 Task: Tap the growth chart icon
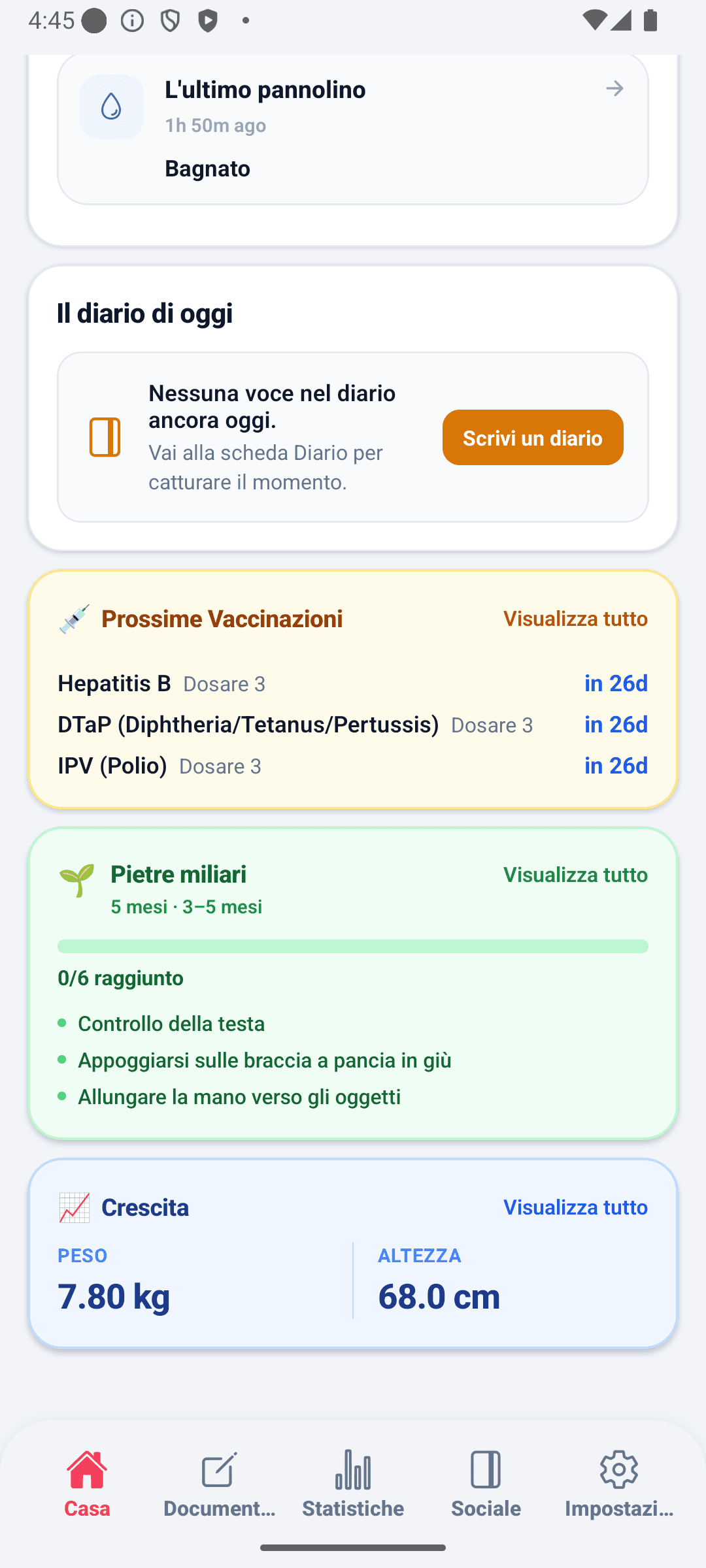(x=74, y=1207)
